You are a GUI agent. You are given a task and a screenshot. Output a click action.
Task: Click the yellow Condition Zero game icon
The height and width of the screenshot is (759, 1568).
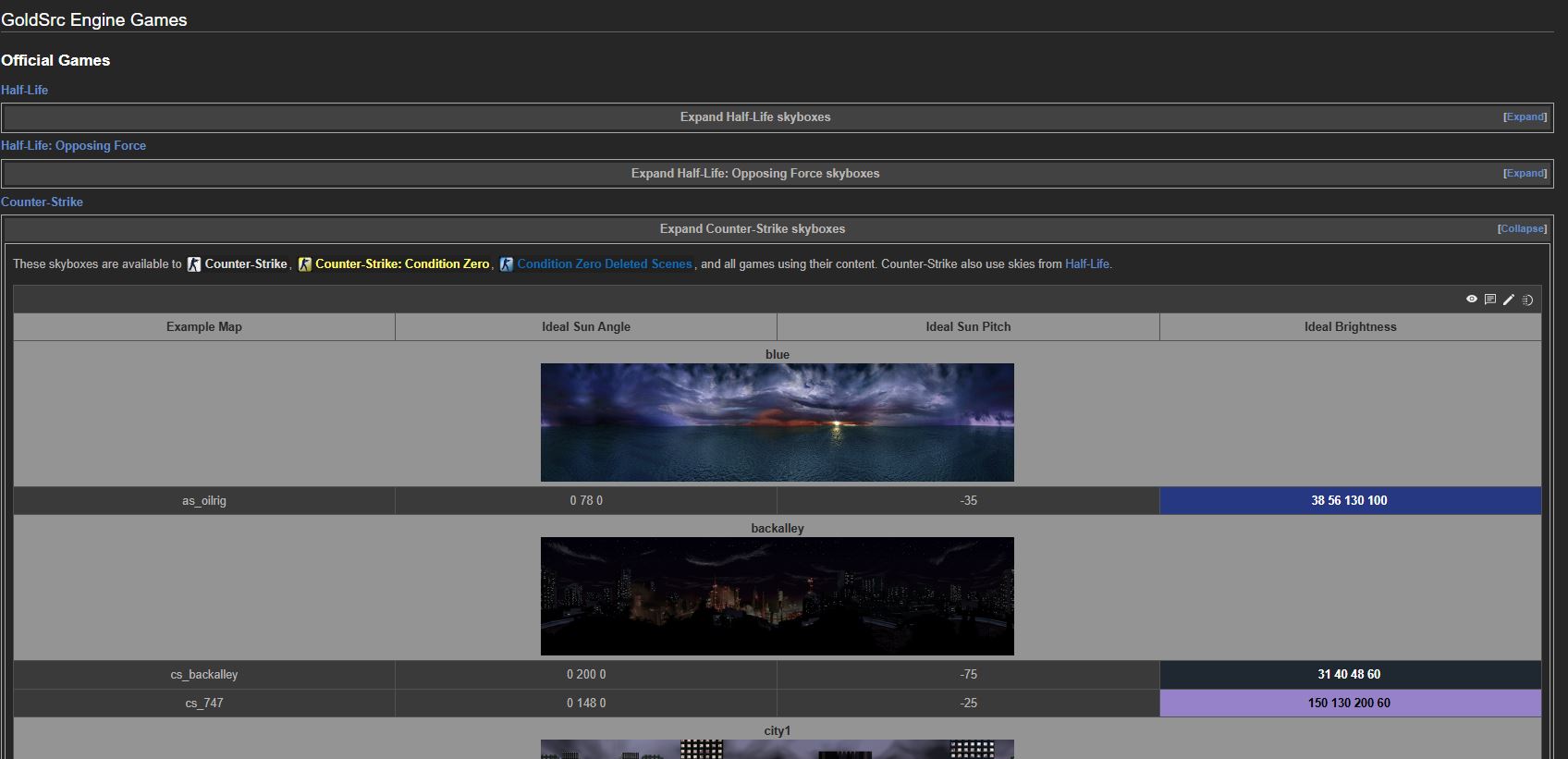(304, 264)
